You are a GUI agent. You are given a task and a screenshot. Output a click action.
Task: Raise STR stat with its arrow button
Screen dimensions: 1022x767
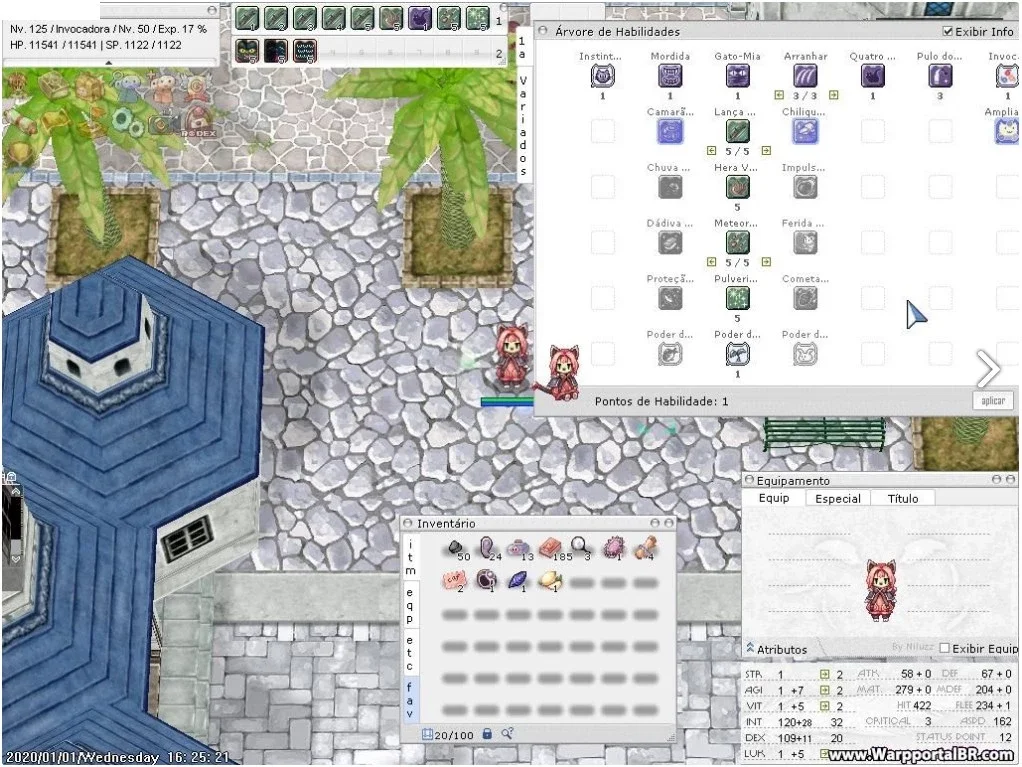pos(825,674)
